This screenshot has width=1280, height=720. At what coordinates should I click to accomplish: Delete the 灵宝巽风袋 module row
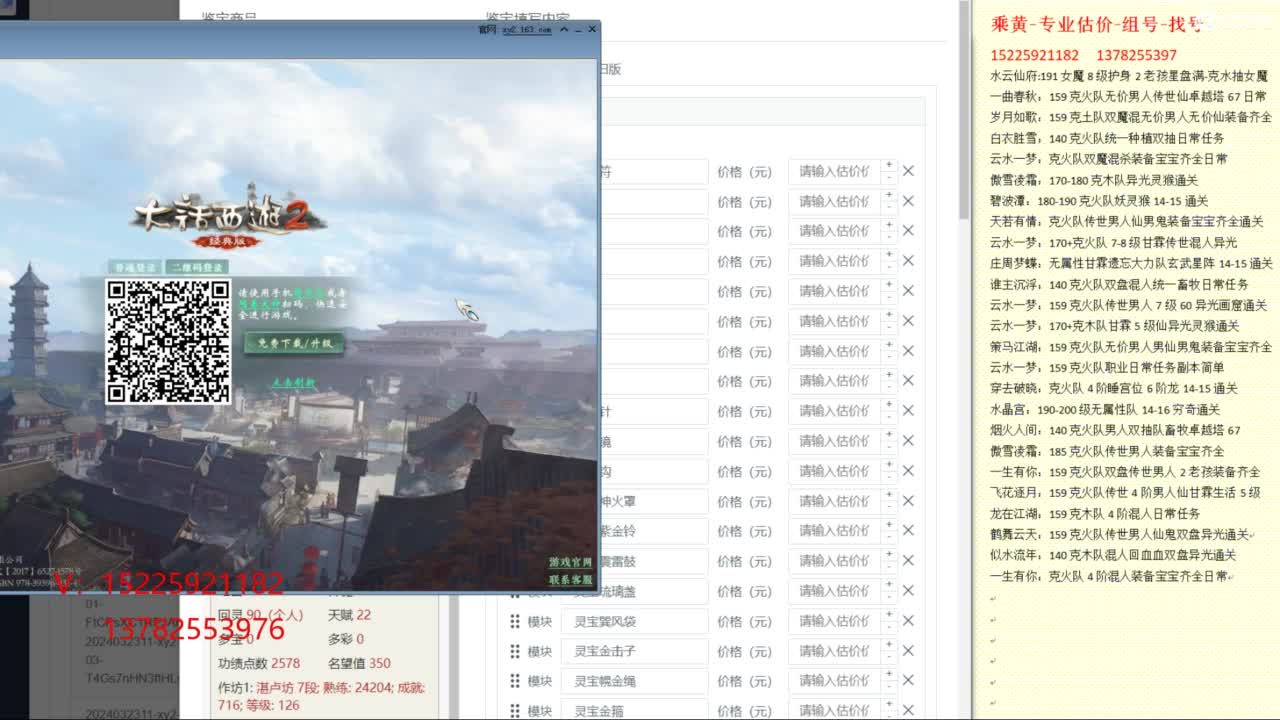pos(908,621)
